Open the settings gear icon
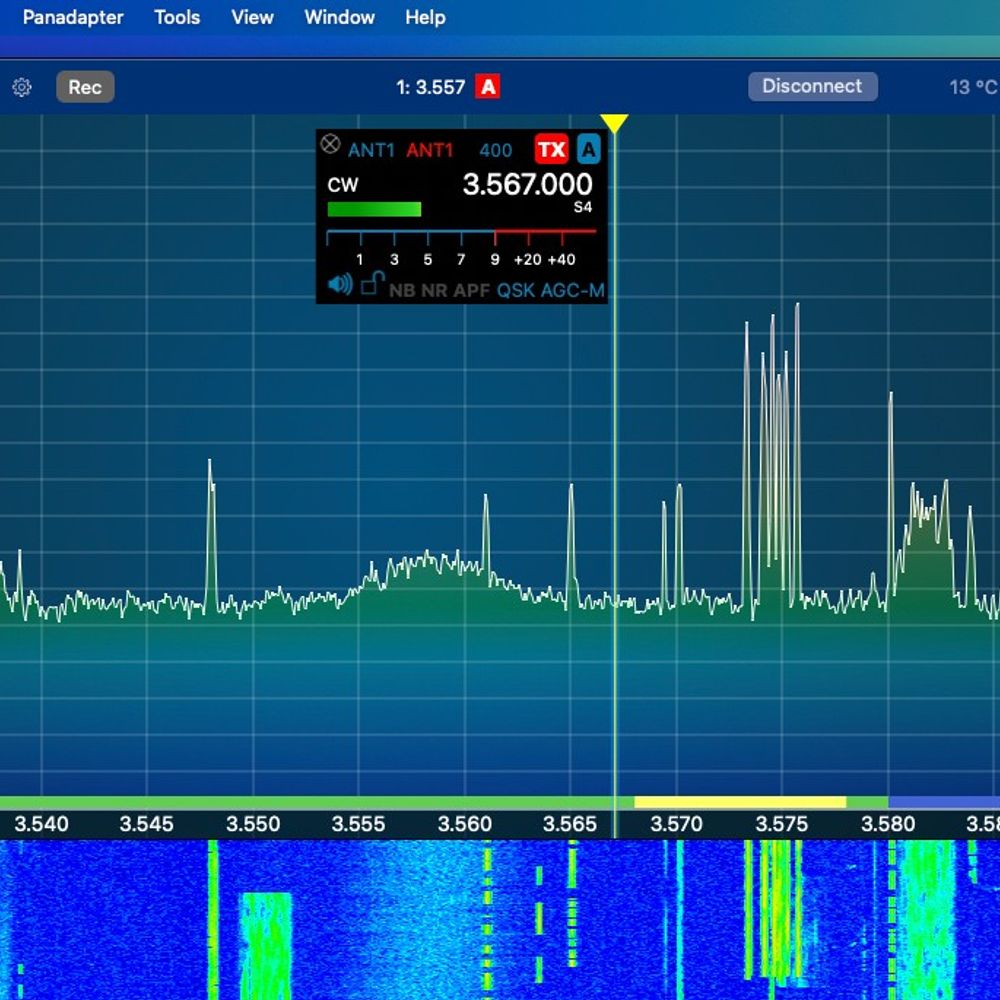This screenshot has height=1000, width=1000. point(22,87)
